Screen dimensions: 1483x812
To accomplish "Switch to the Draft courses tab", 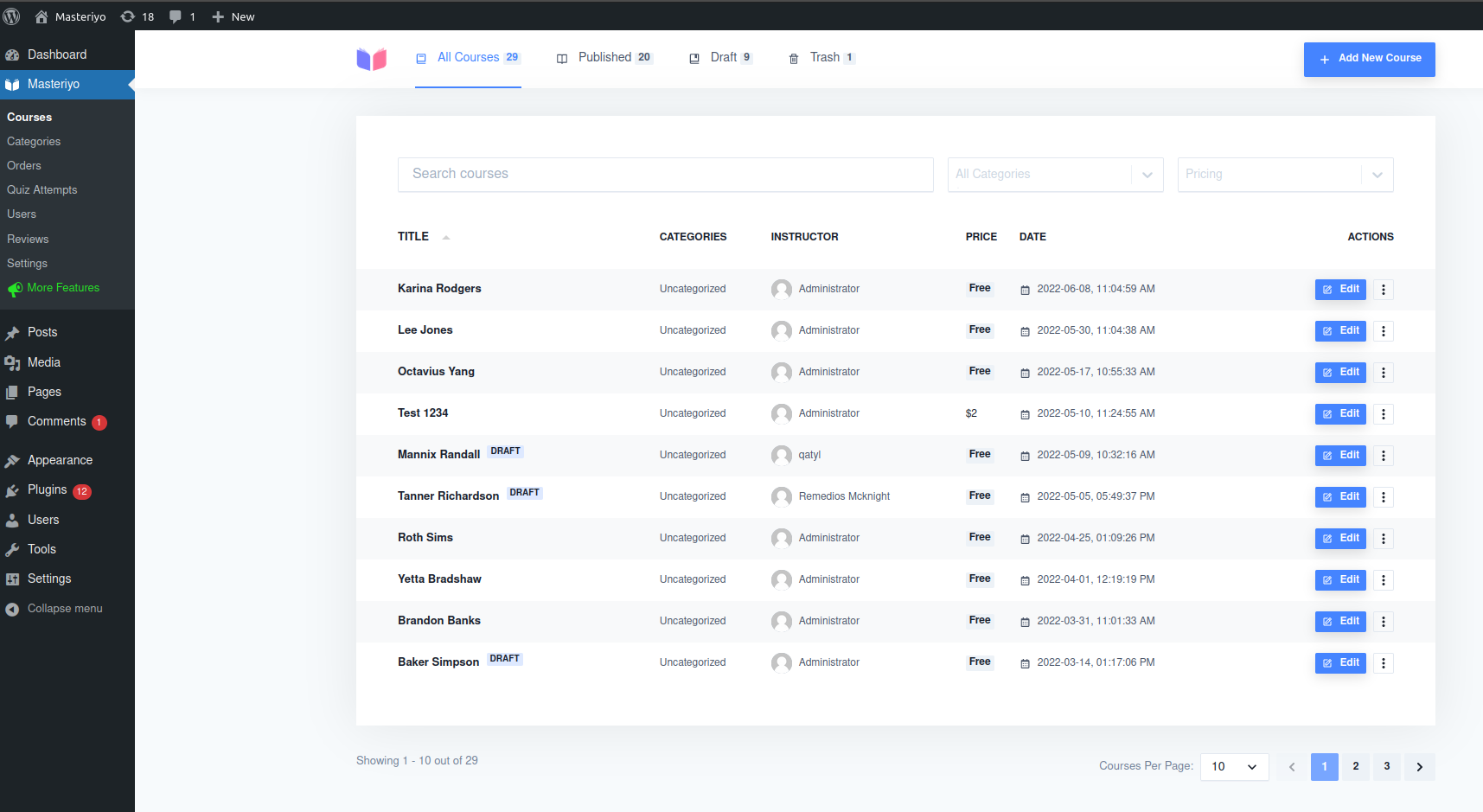I will tap(721, 58).
